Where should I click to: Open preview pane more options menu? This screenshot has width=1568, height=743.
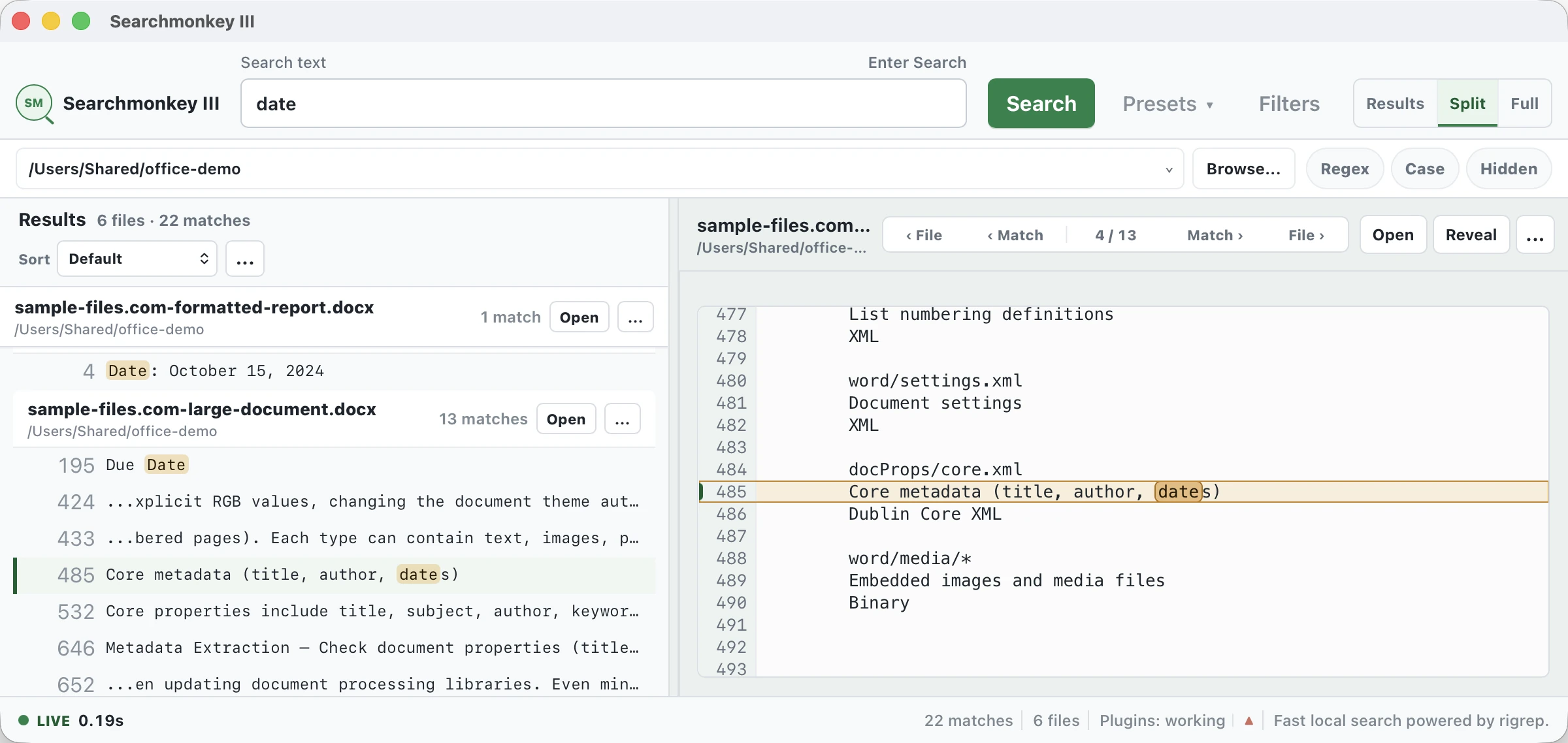1535,235
